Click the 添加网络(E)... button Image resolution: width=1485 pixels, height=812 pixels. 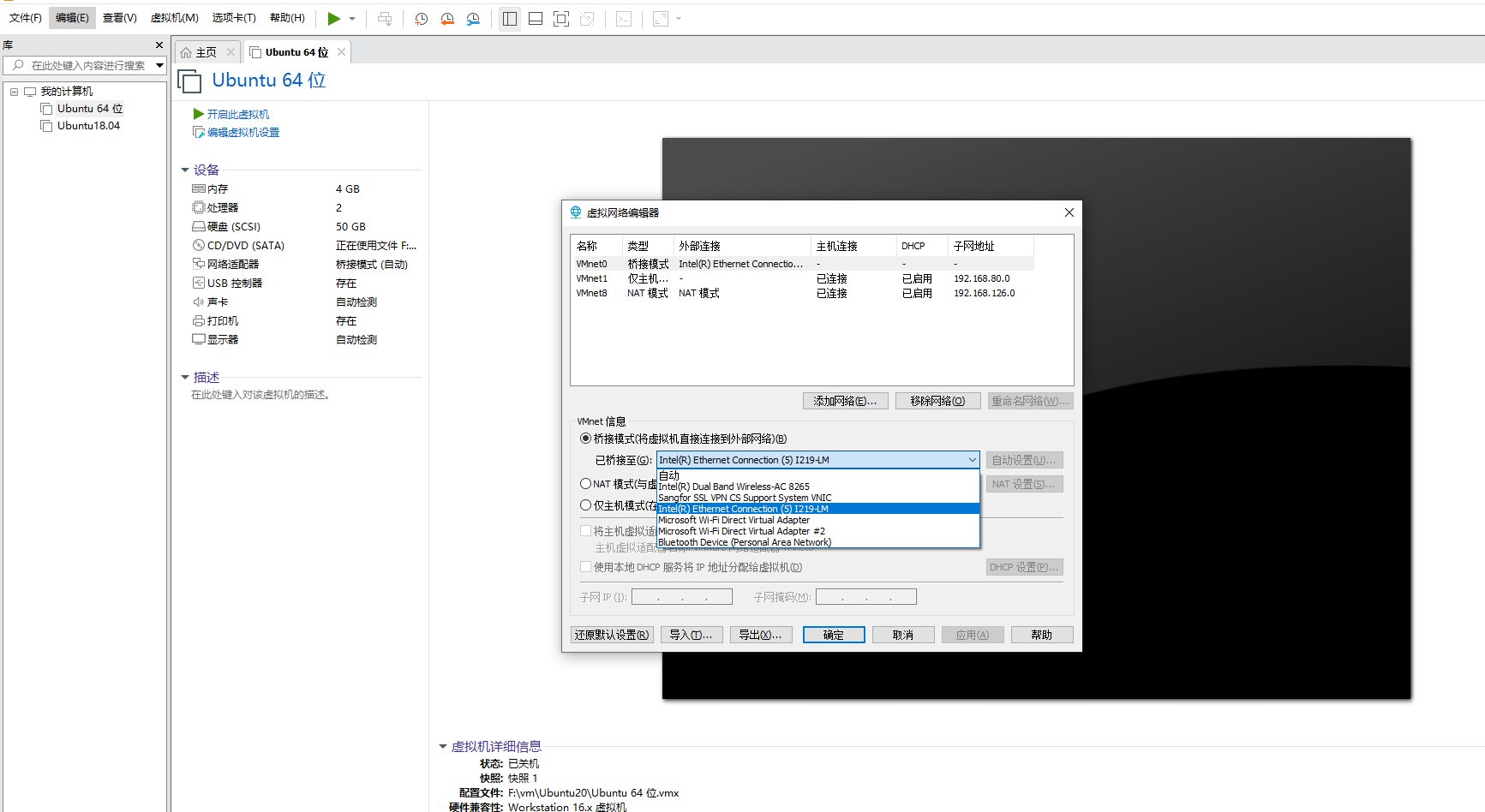(x=845, y=401)
